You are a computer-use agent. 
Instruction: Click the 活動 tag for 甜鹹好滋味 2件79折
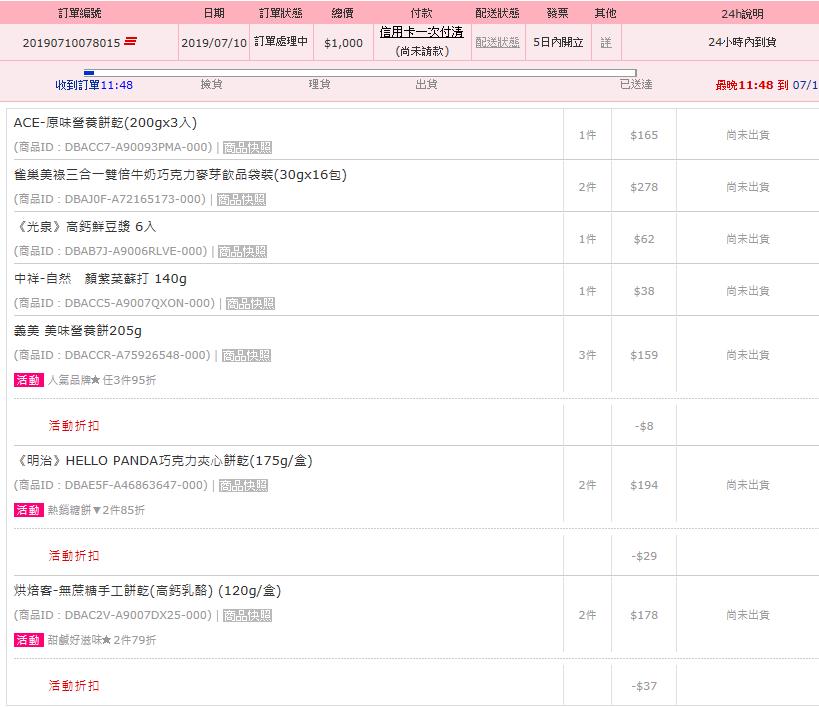click(29, 640)
